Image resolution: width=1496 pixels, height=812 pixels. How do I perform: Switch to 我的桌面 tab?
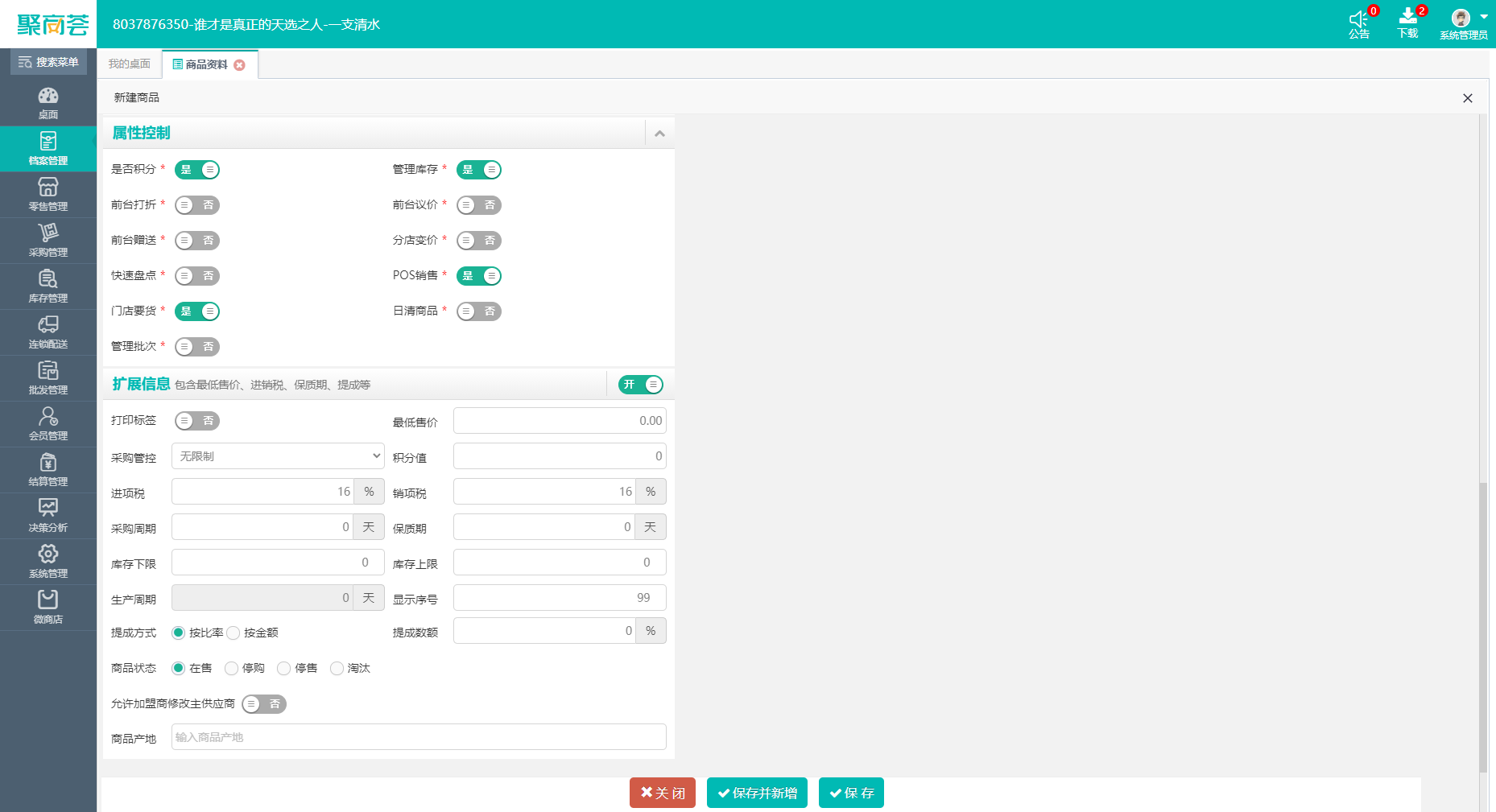(130, 64)
